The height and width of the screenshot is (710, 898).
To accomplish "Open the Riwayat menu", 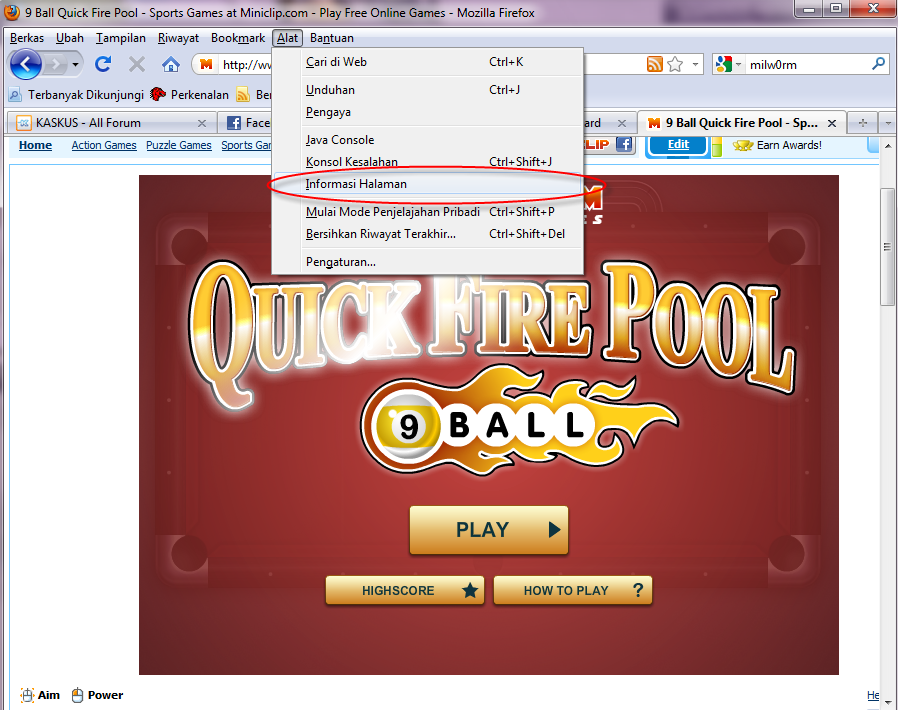I will (x=178, y=38).
